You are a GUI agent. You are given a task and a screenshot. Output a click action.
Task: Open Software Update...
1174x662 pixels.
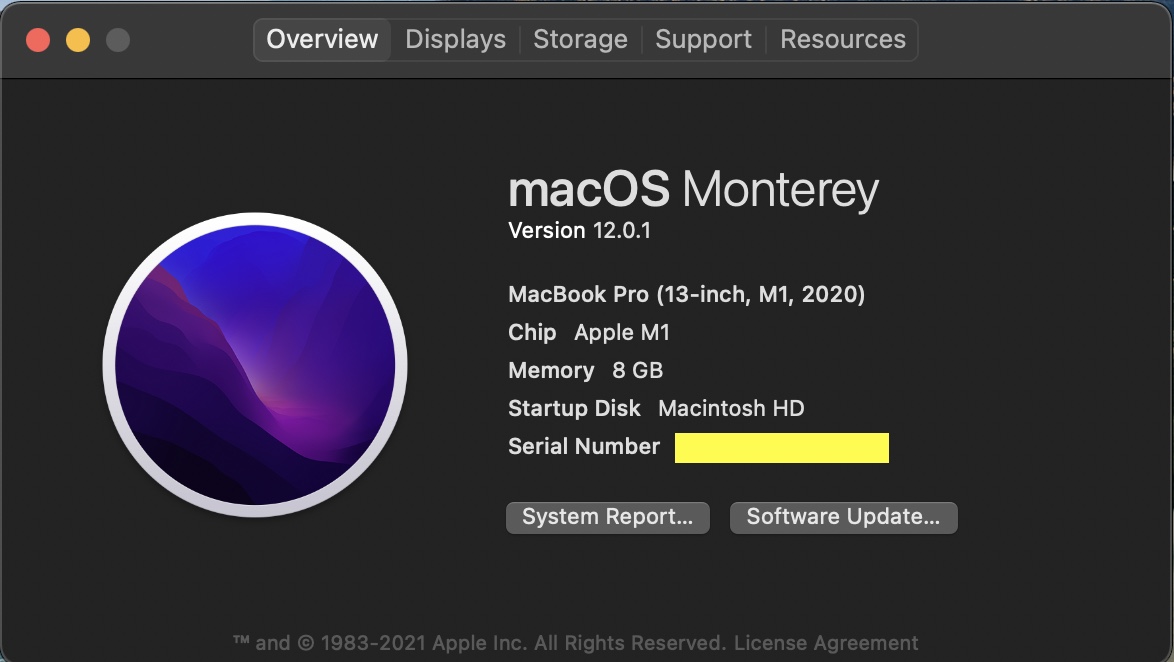point(843,517)
